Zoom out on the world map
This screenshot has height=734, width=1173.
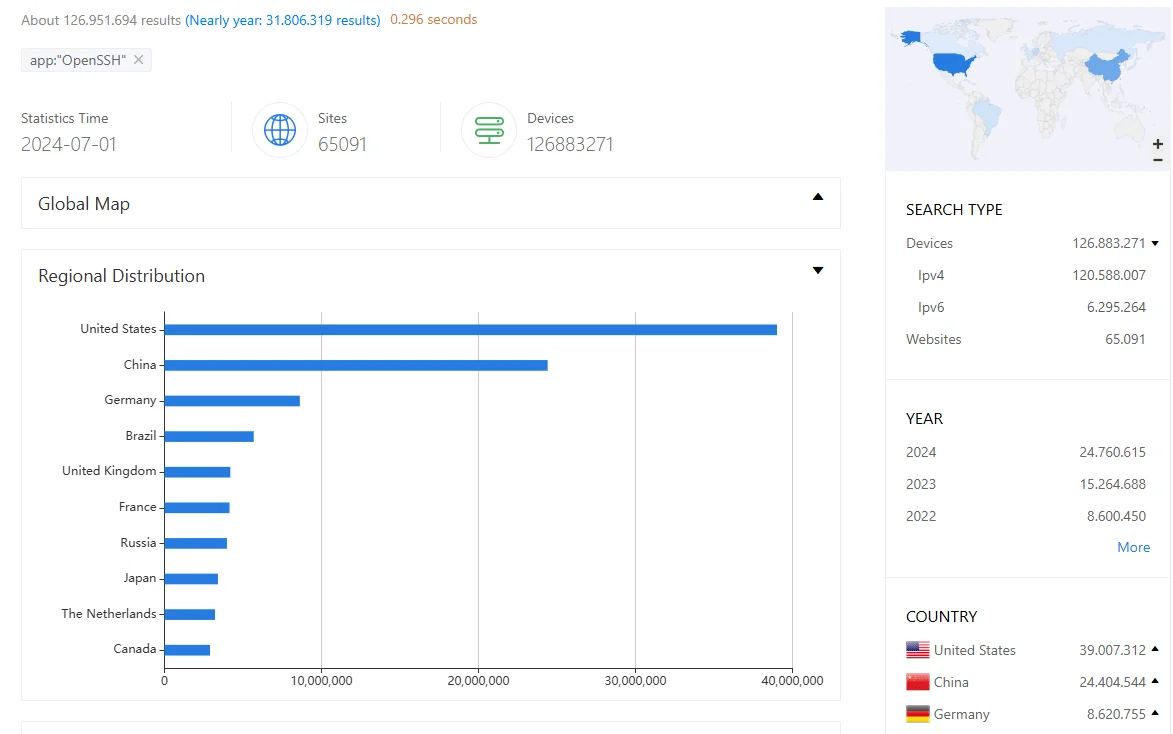tap(1157, 159)
